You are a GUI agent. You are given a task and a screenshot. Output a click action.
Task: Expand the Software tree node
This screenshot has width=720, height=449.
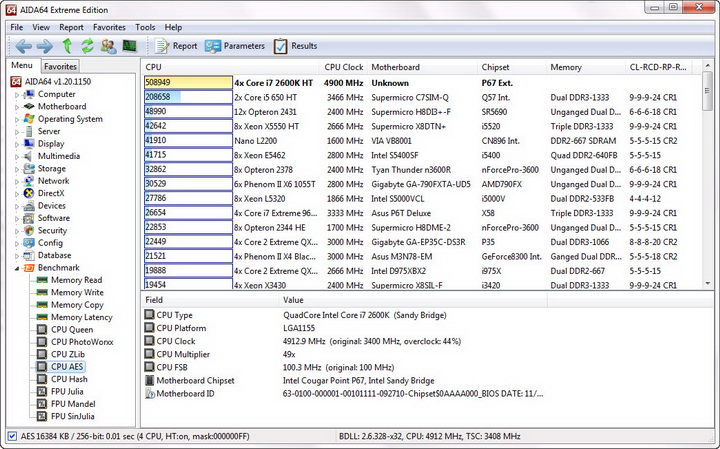click(17, 219)
